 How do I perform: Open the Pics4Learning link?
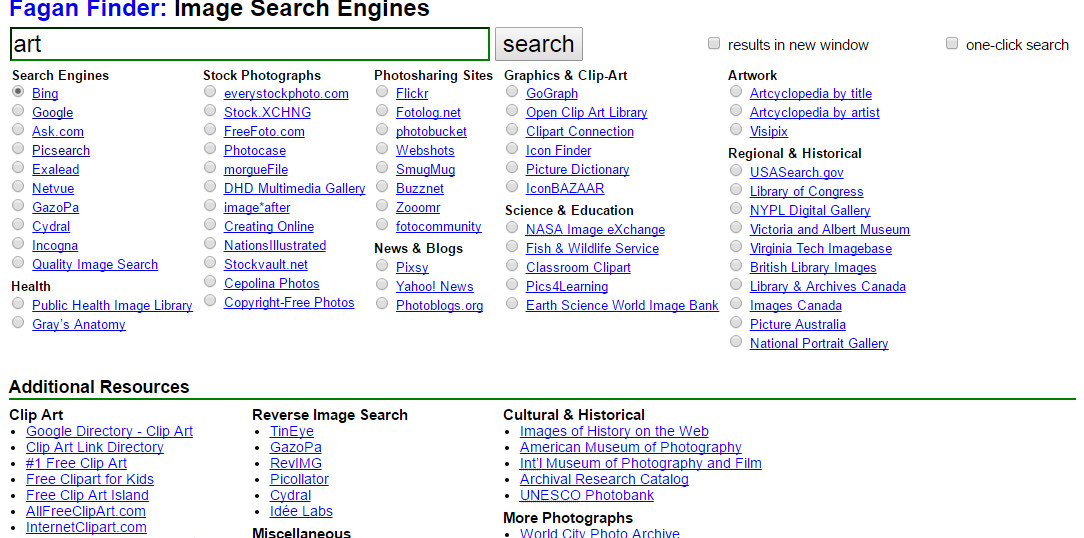pos(567,286)
